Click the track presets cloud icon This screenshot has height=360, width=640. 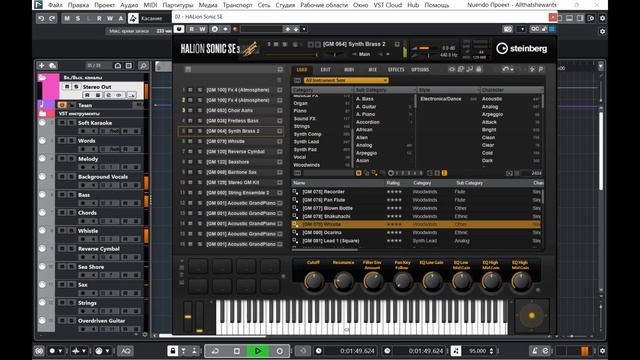[53, 66]
